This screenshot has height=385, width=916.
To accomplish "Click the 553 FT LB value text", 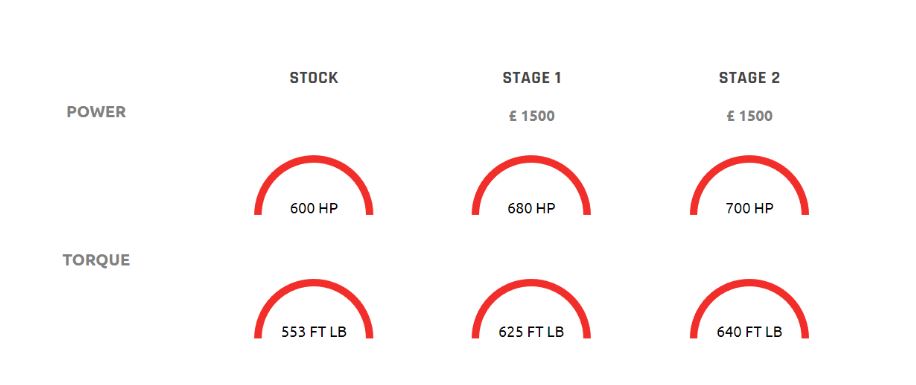I will coord(314,332).
